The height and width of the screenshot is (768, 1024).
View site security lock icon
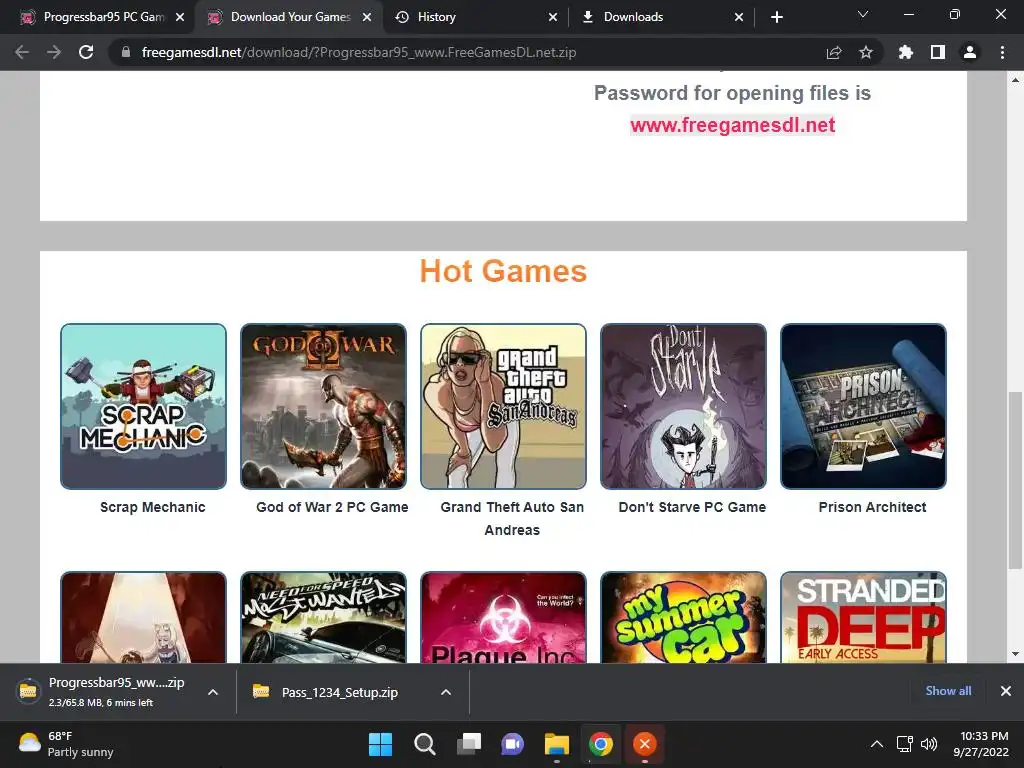click(126, 52)
